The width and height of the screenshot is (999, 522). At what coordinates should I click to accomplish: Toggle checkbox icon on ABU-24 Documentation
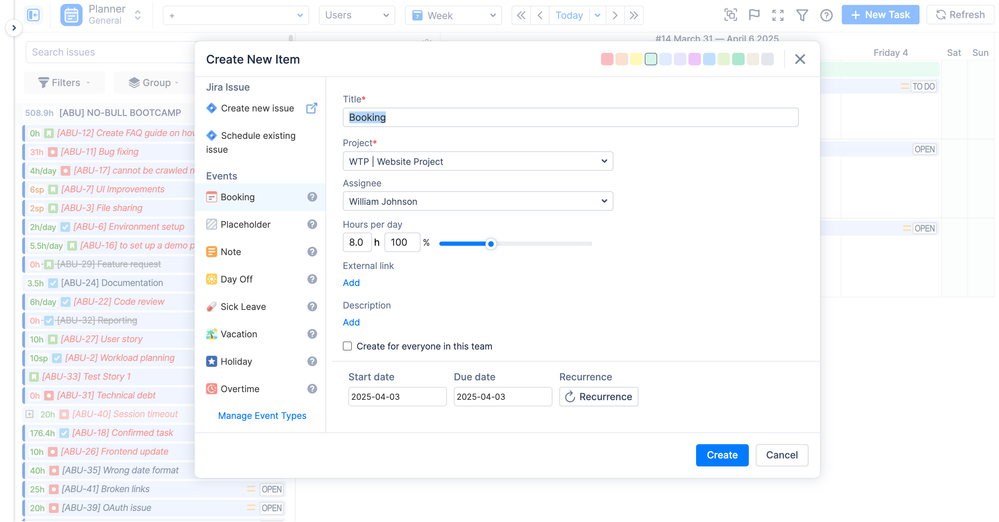[x=53, y=283]
